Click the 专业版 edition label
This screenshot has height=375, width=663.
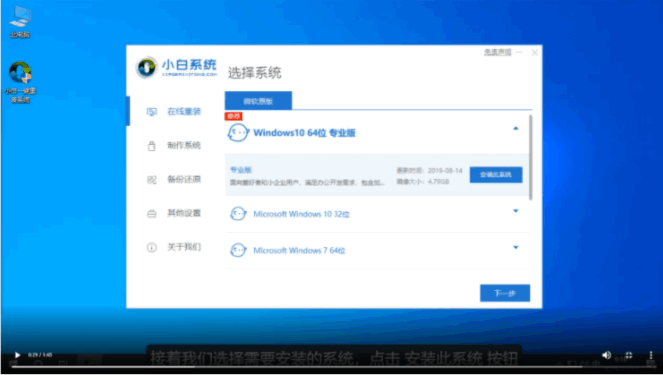[x=241, y=170]
